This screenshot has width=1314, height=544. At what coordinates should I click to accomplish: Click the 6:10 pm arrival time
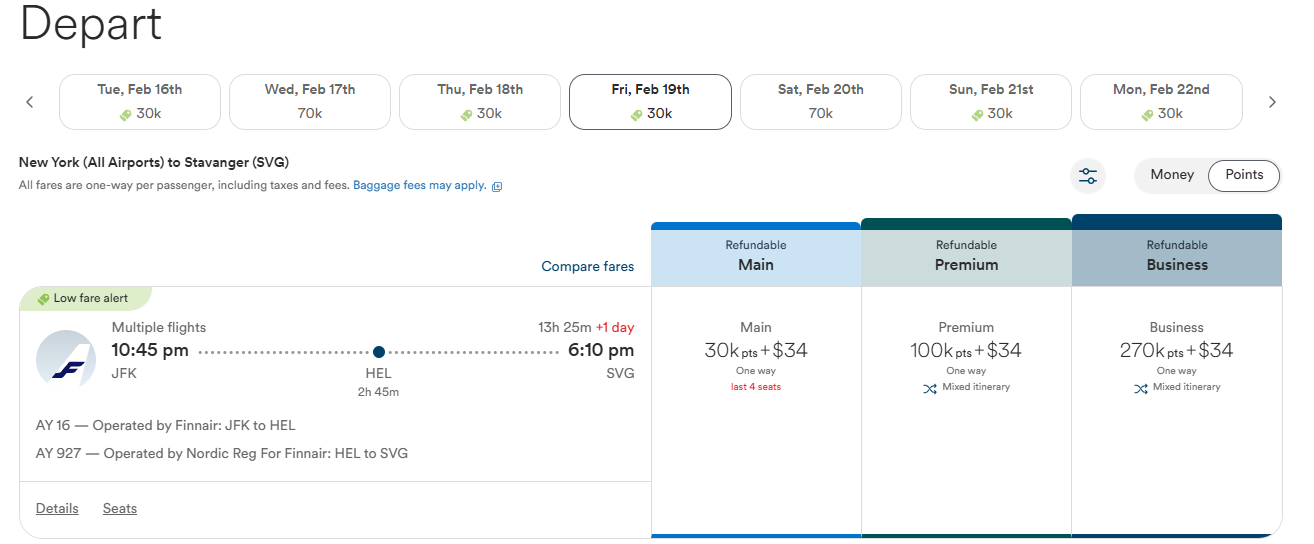click(602, 350)
